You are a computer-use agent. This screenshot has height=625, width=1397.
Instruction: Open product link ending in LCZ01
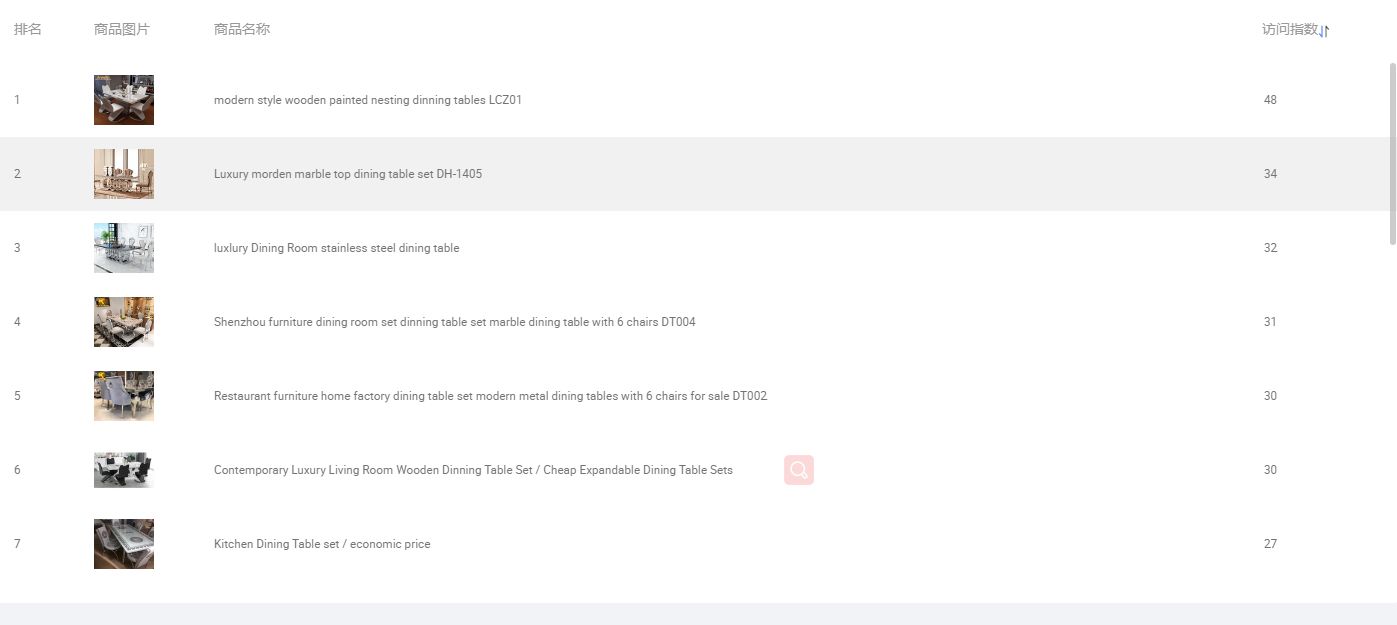pos(367,100)
